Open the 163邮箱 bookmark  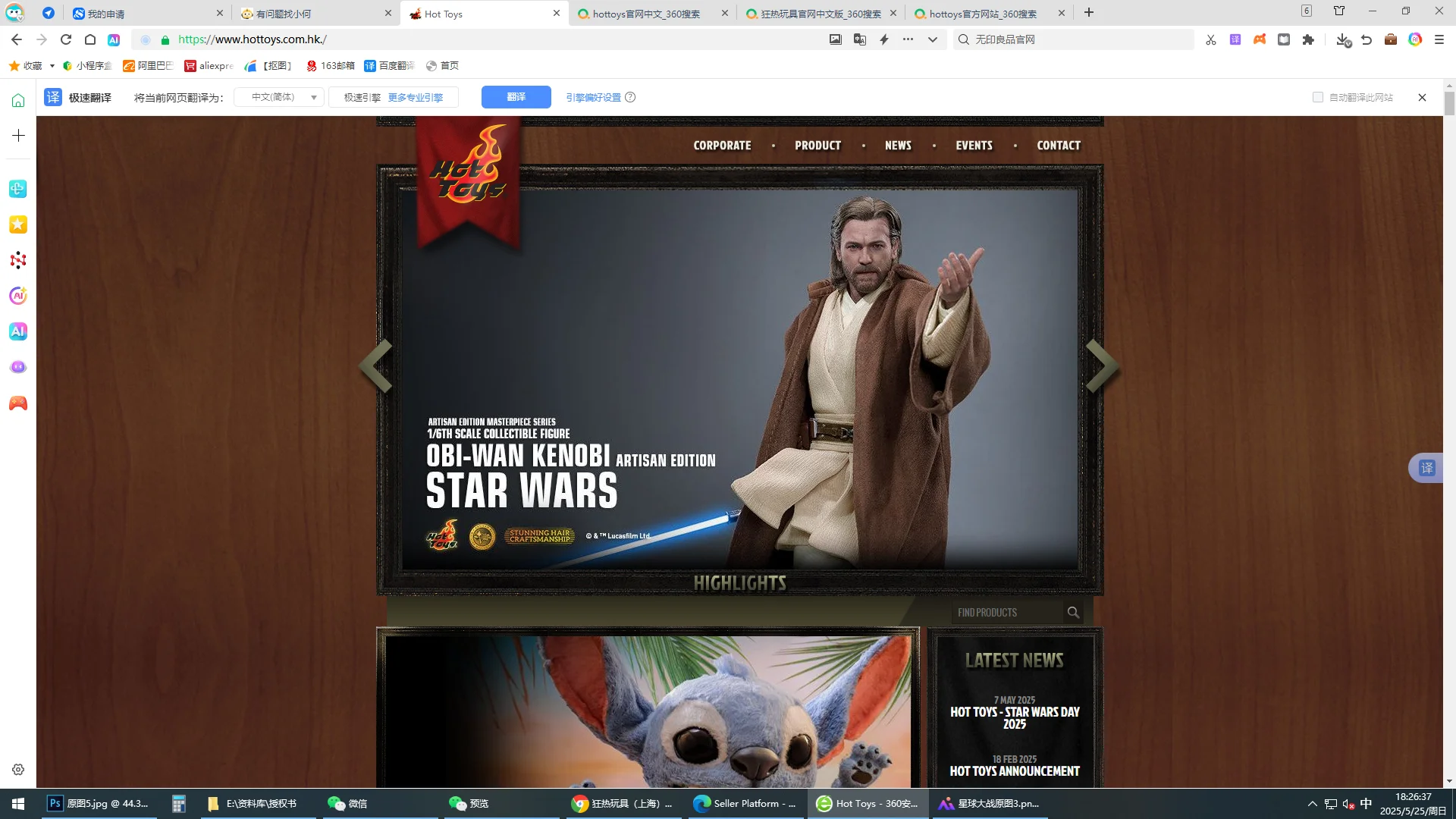(330, 66)
